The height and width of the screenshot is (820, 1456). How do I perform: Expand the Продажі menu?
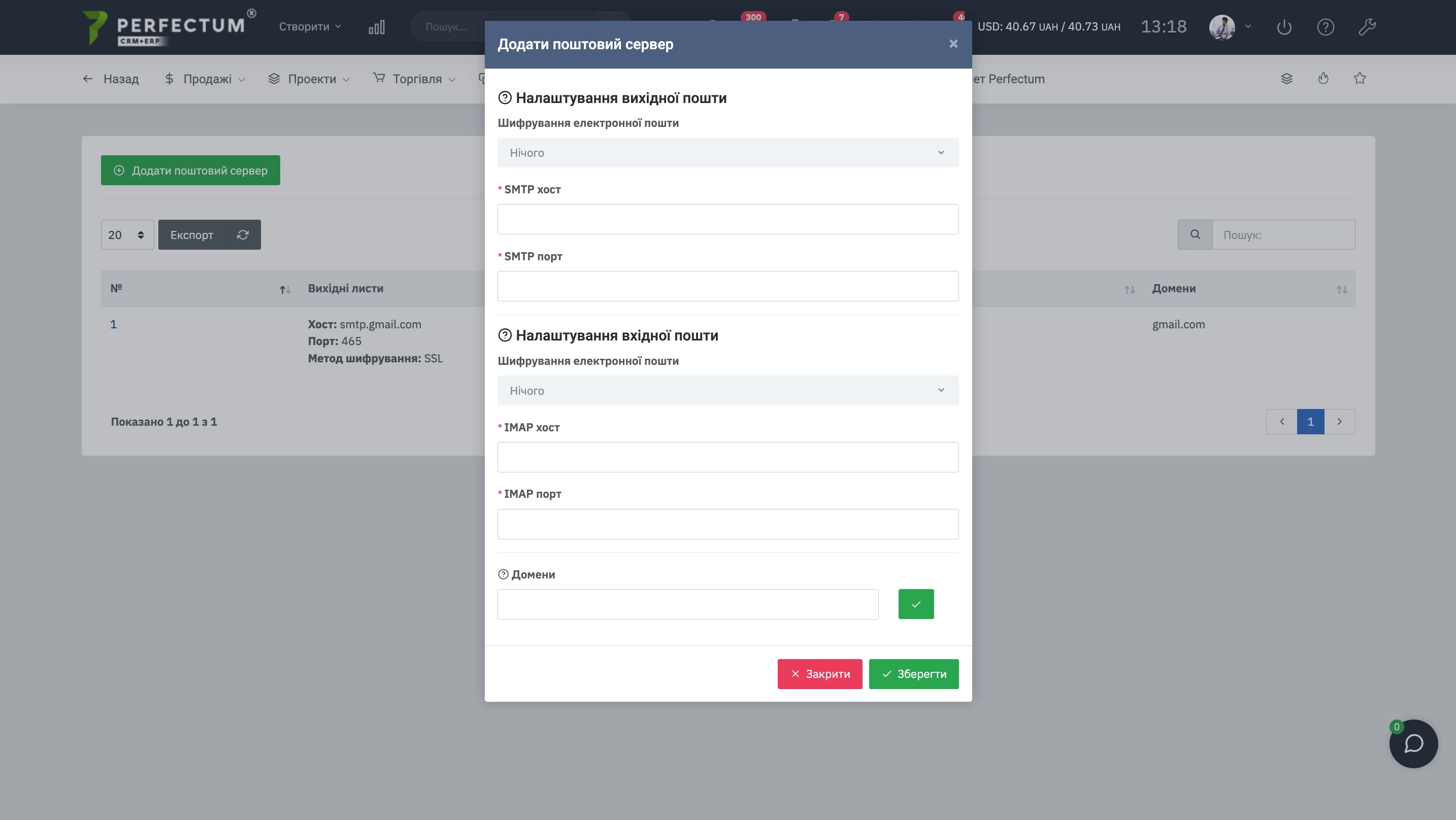pyautogui.click(x=205, y=79)
